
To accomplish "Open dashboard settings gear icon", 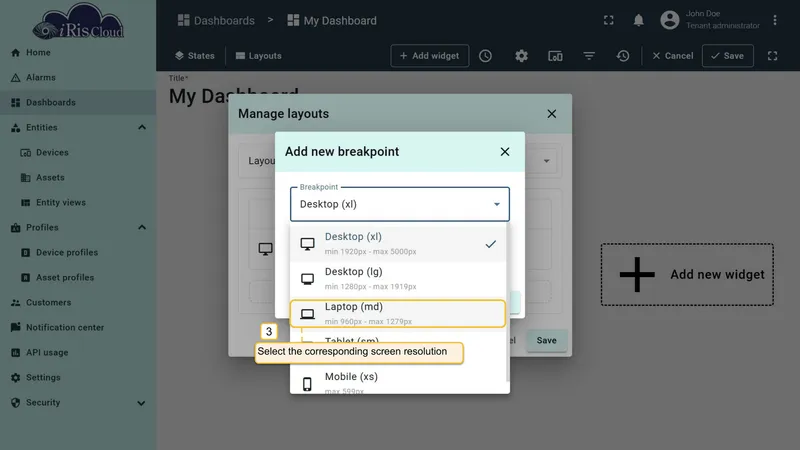I will (521, 56).
